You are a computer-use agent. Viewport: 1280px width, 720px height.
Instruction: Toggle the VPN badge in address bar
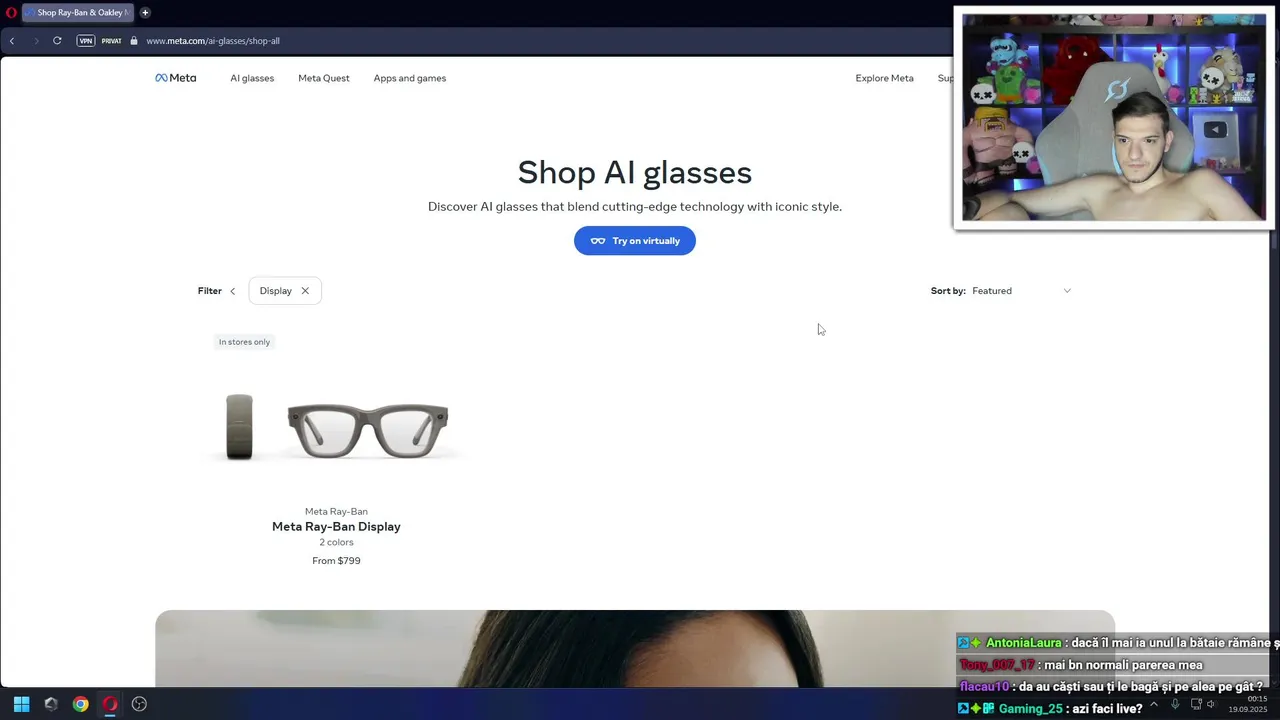(x=86, y=41)
